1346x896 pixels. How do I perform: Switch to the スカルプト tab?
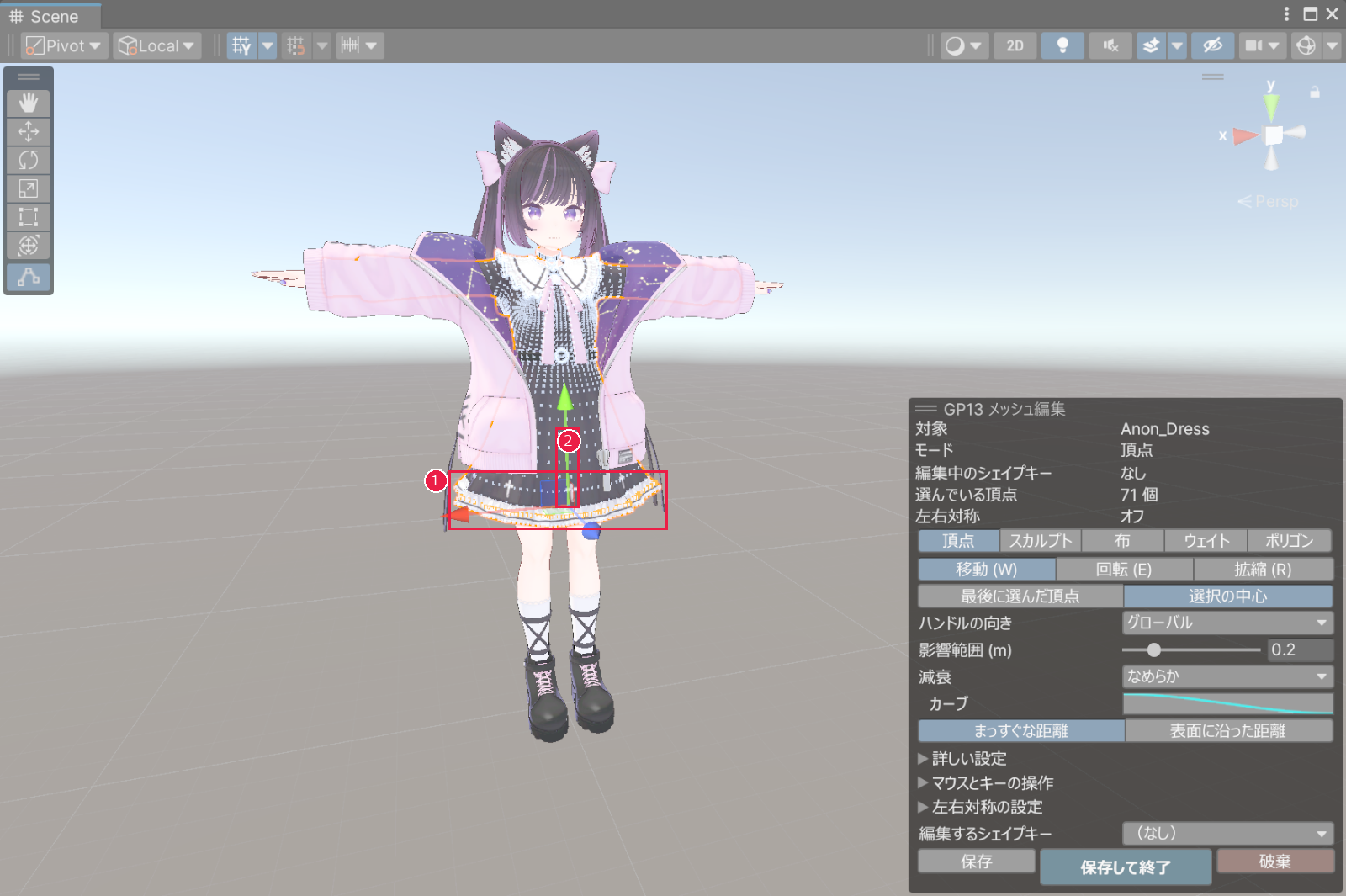1041,541
